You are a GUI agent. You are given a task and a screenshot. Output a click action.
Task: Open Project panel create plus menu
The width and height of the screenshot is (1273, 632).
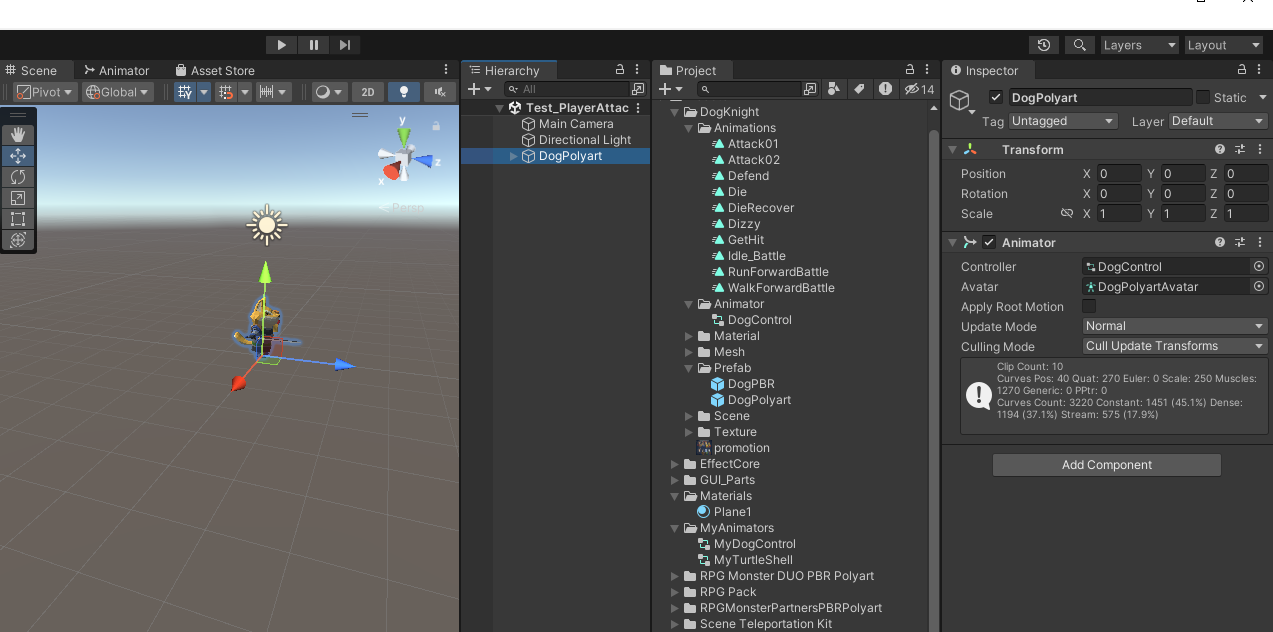tap(671, 89)
